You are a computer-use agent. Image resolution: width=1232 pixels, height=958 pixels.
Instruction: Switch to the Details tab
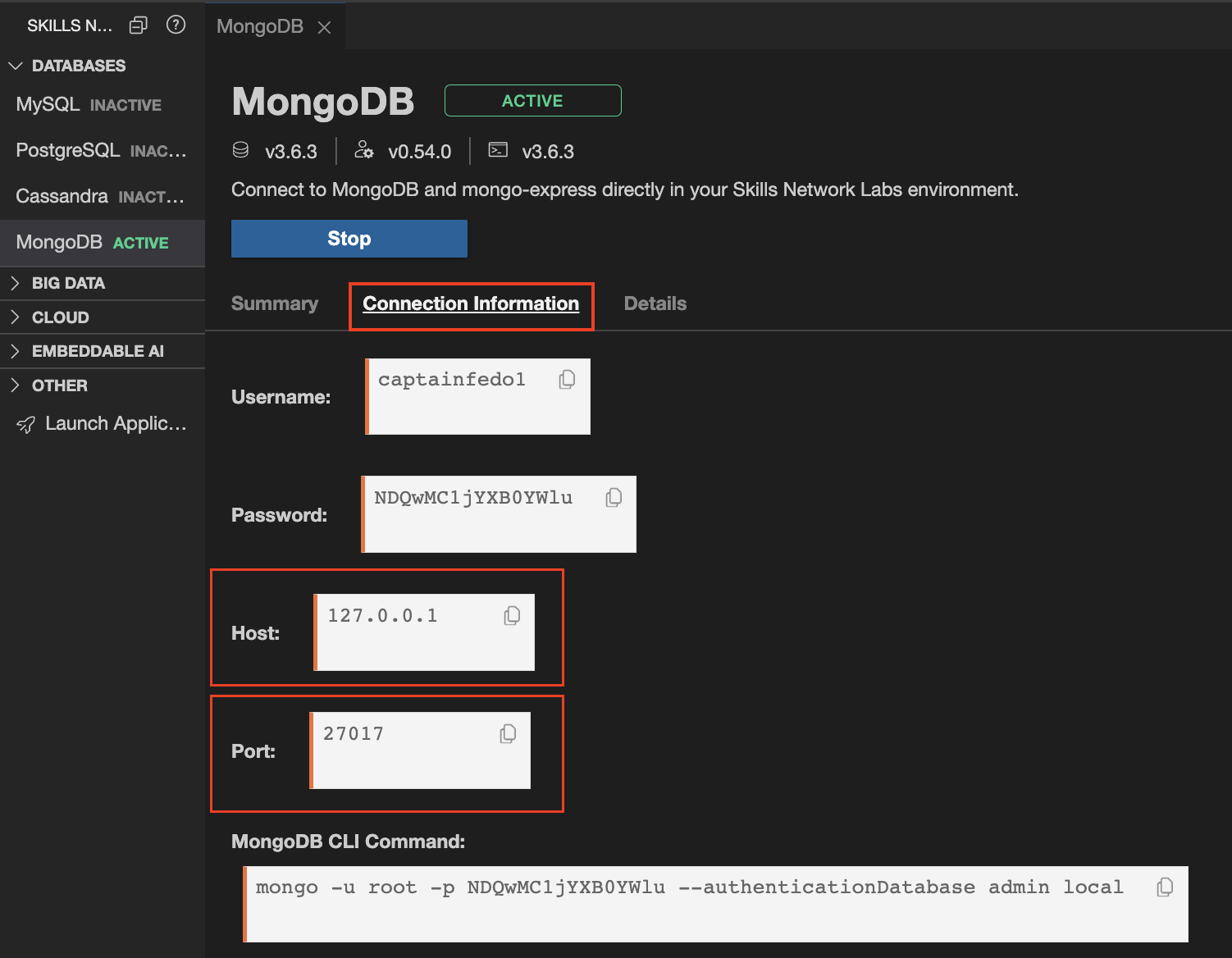[655, 303]
